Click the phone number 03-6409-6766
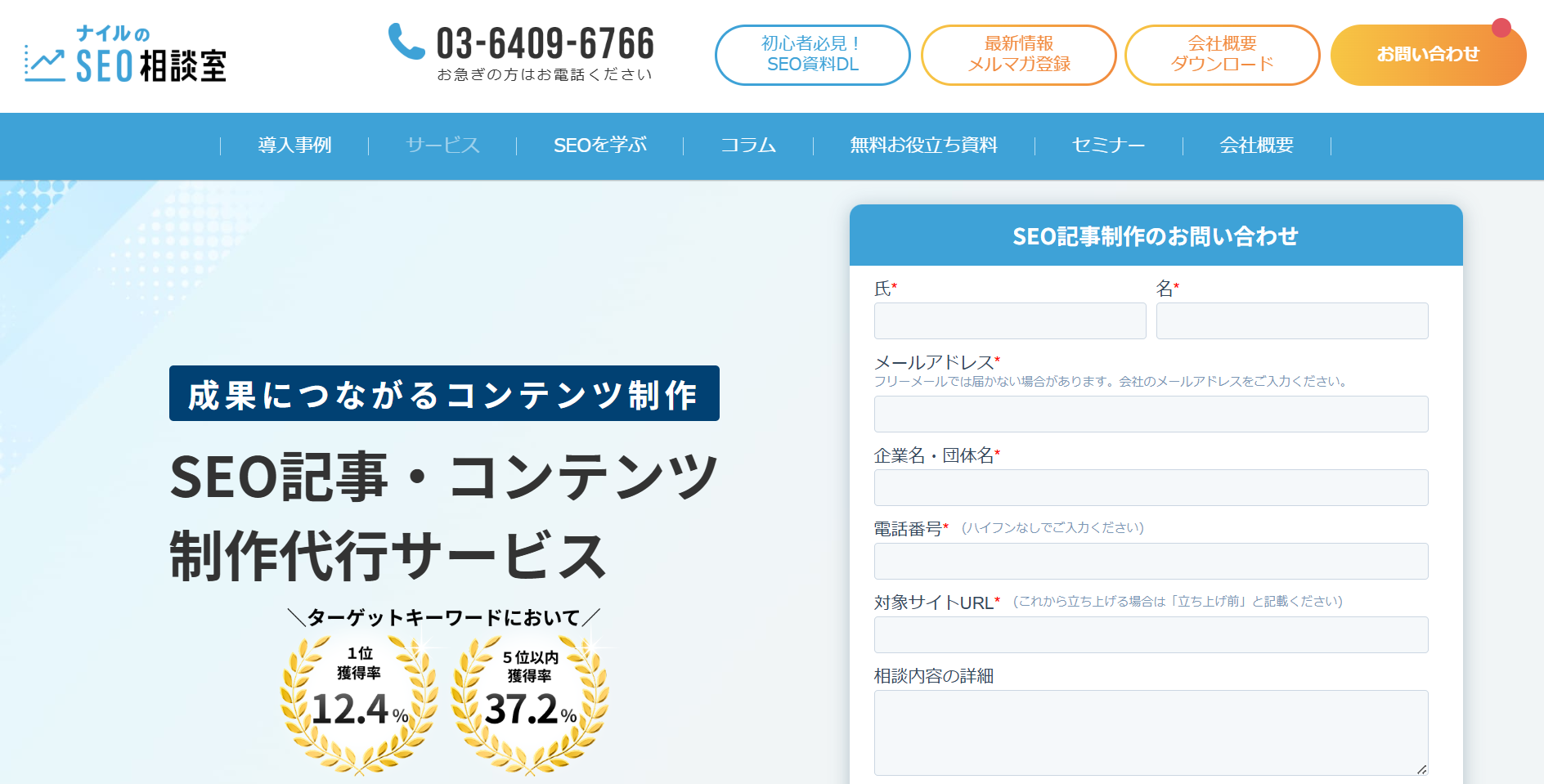 544,44
